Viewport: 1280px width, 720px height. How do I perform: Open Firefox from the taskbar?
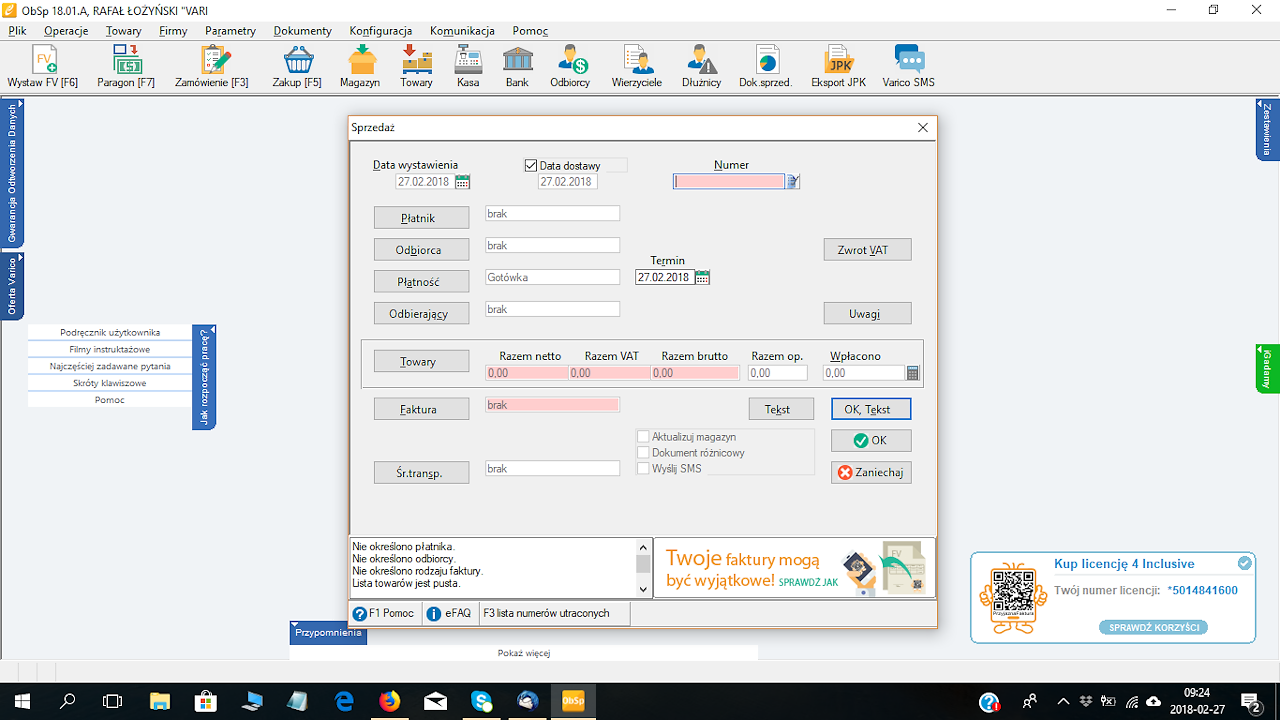click(x=389, y=701)
